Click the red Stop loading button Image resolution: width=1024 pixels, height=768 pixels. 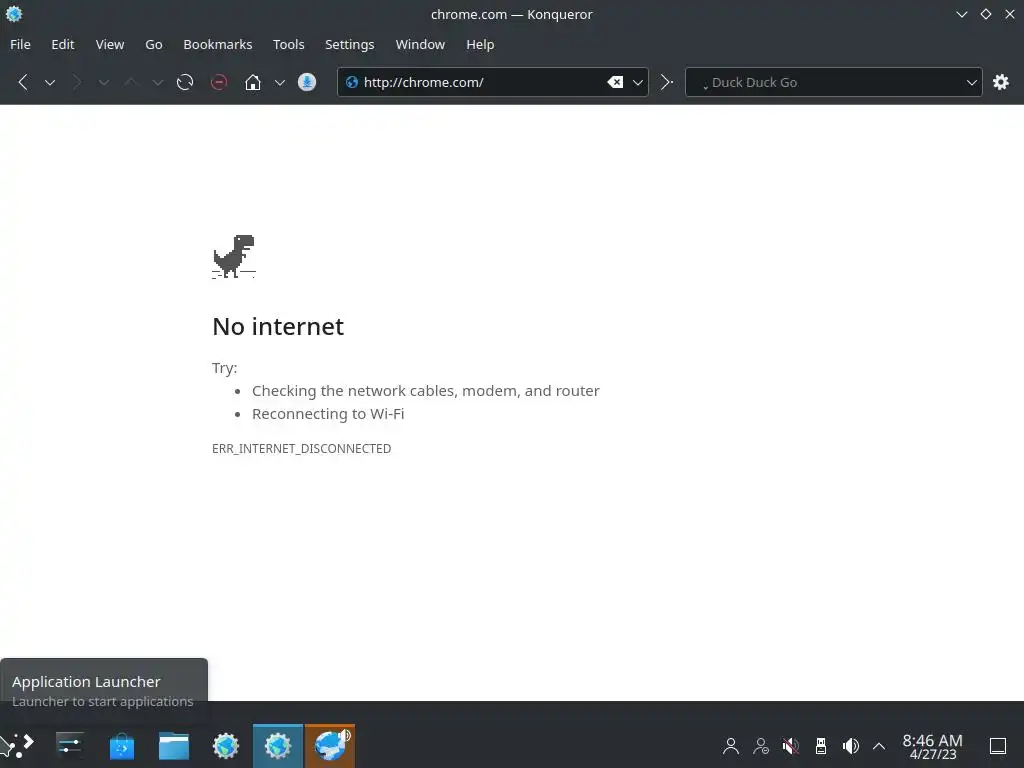[x=219, y=82]
